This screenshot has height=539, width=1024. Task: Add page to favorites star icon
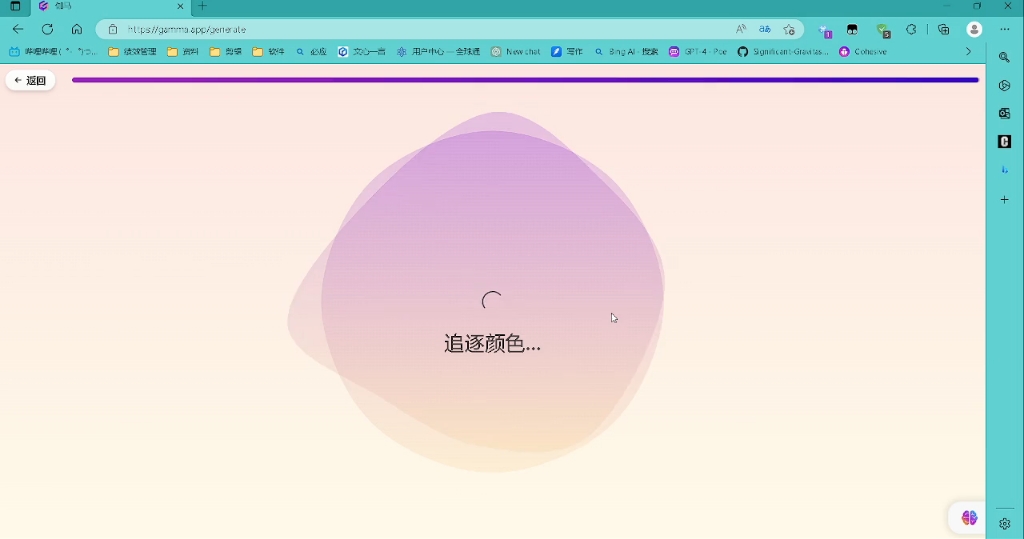[789, 29]
